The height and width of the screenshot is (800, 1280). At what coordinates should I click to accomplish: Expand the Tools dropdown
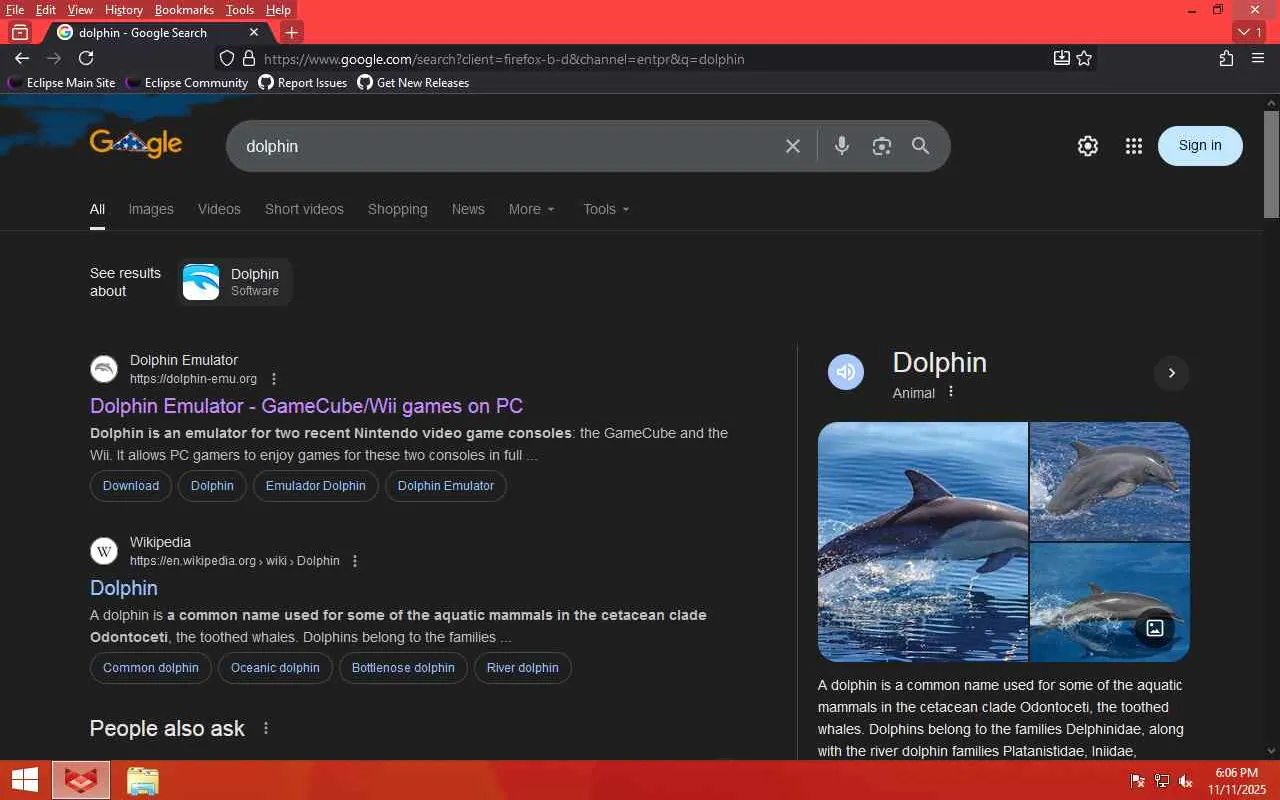click(606, 209)
